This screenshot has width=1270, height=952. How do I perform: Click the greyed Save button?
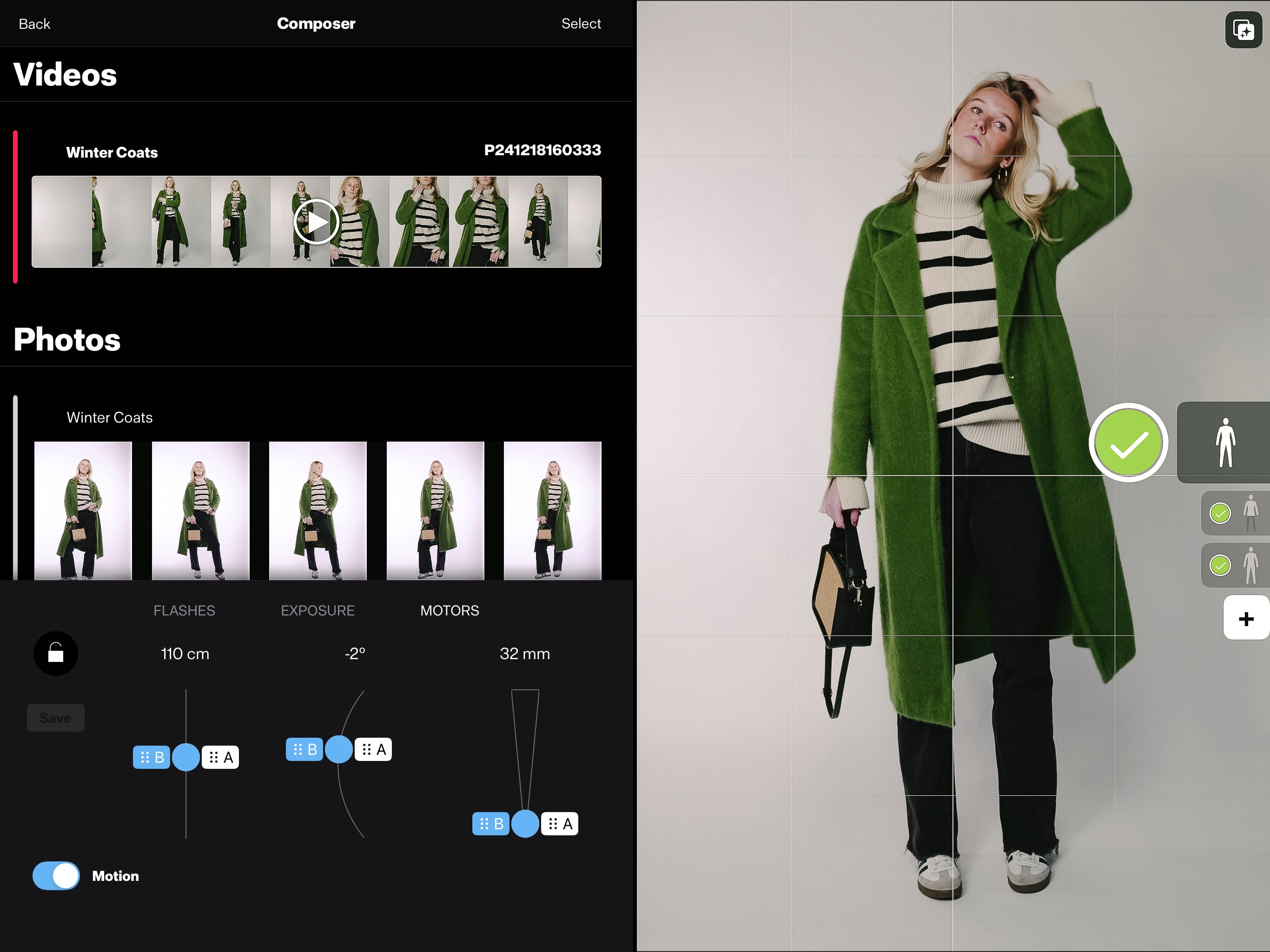(x=56, y=718)
